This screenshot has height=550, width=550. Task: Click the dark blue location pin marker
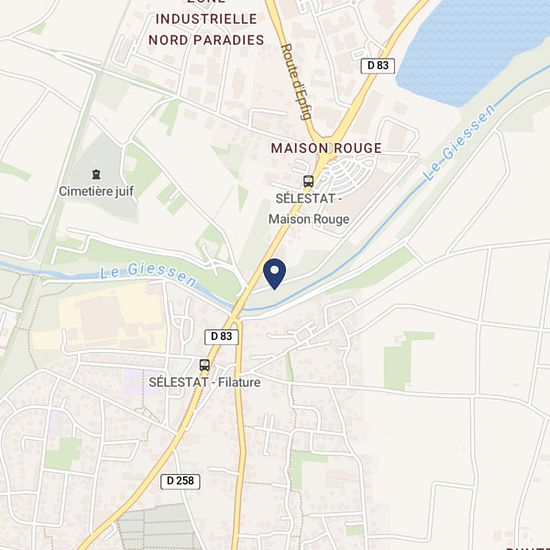coord(274,274)
